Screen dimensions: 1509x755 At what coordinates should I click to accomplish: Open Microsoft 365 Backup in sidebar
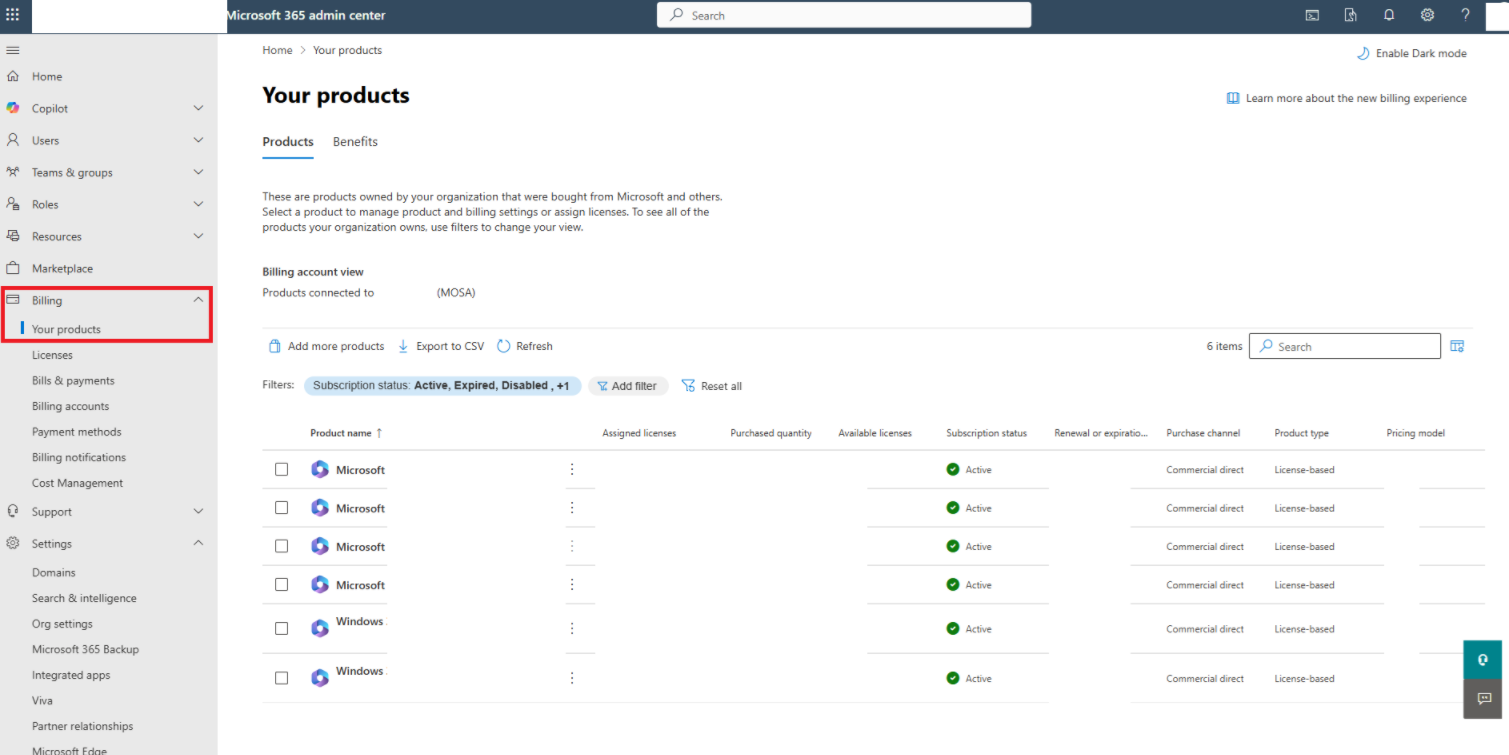coord(85,649)
